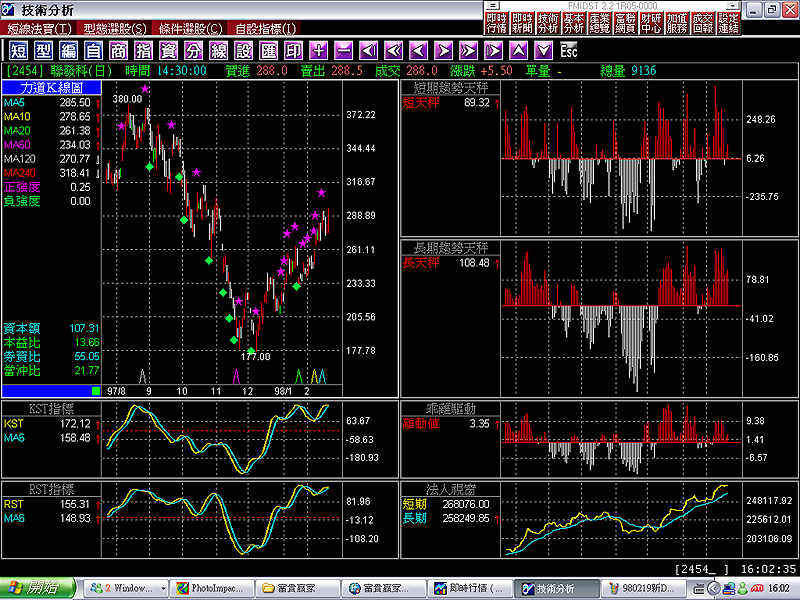Viewport: 800px width, 600px height.
Task: Jump to last data with bar-right arrow
Action: tap(493, 51)
